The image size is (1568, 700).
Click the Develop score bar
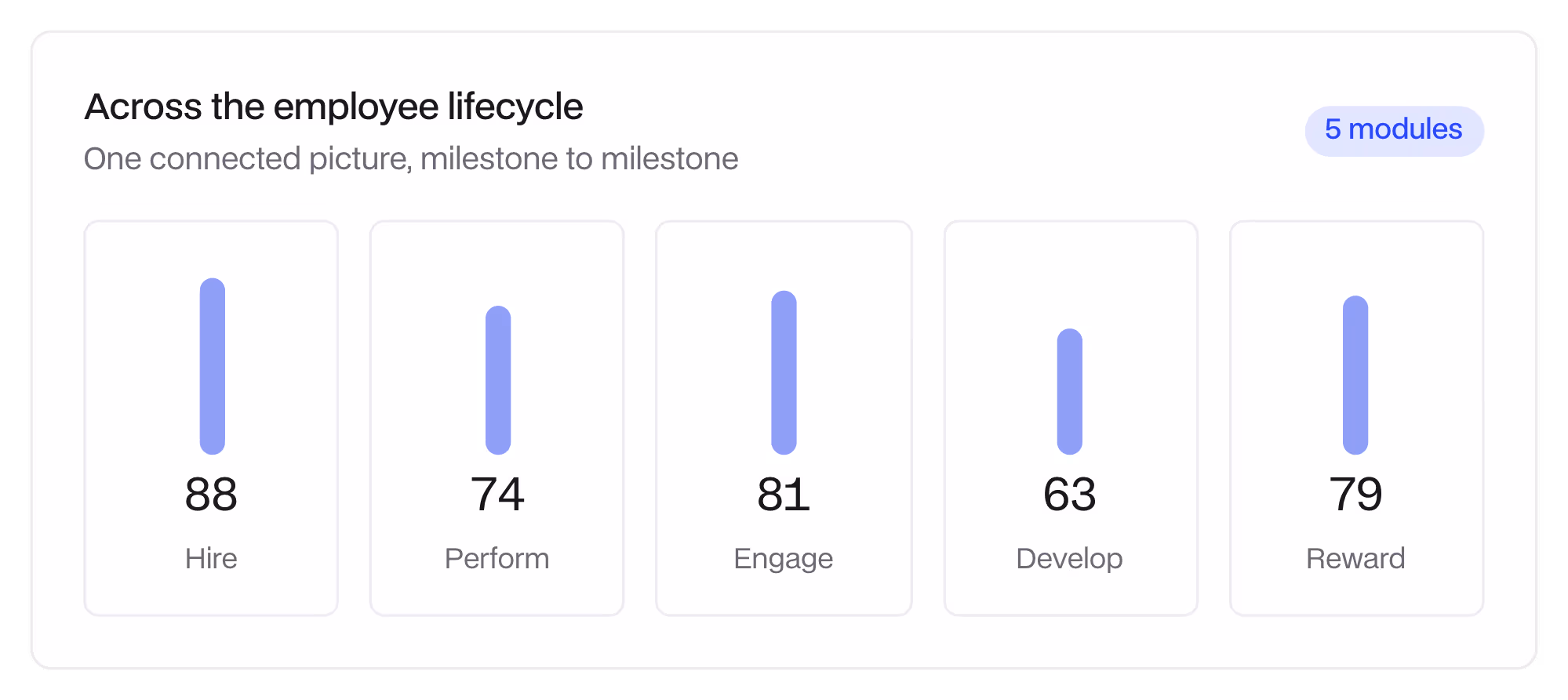click(1070, 391)
